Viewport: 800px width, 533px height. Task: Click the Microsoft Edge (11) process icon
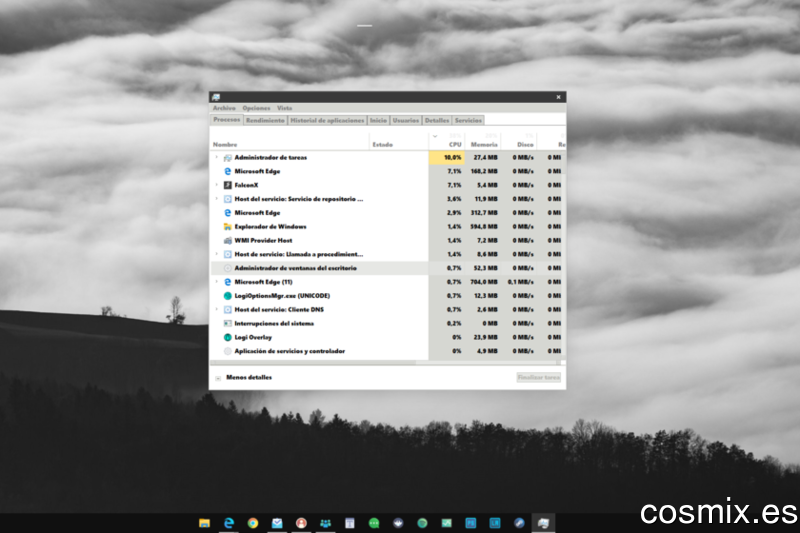[228, 282]
